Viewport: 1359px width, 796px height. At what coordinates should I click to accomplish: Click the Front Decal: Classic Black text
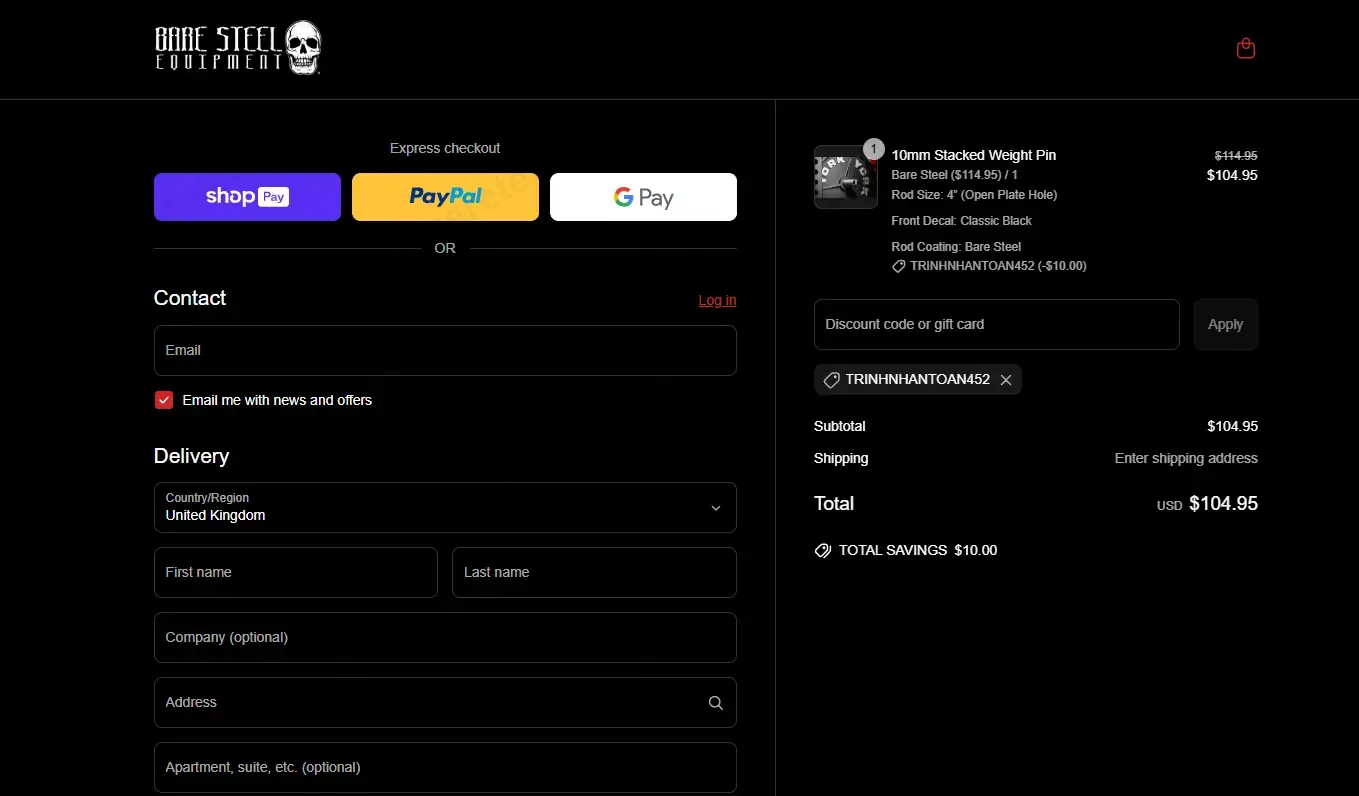962,220
